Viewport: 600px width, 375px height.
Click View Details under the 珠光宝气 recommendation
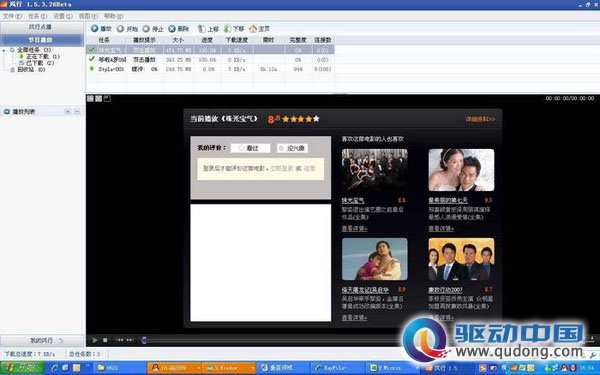[x=354, y=229]
